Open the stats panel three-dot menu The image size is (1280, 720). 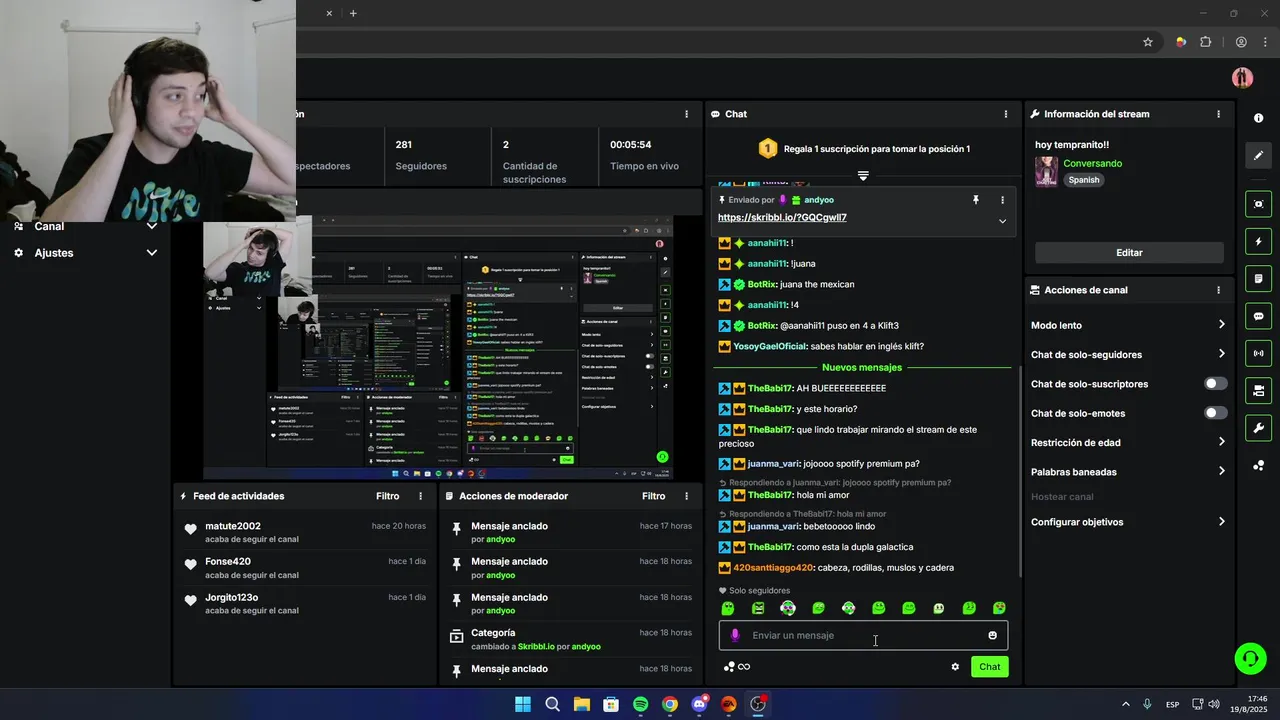tap(686, 114)
